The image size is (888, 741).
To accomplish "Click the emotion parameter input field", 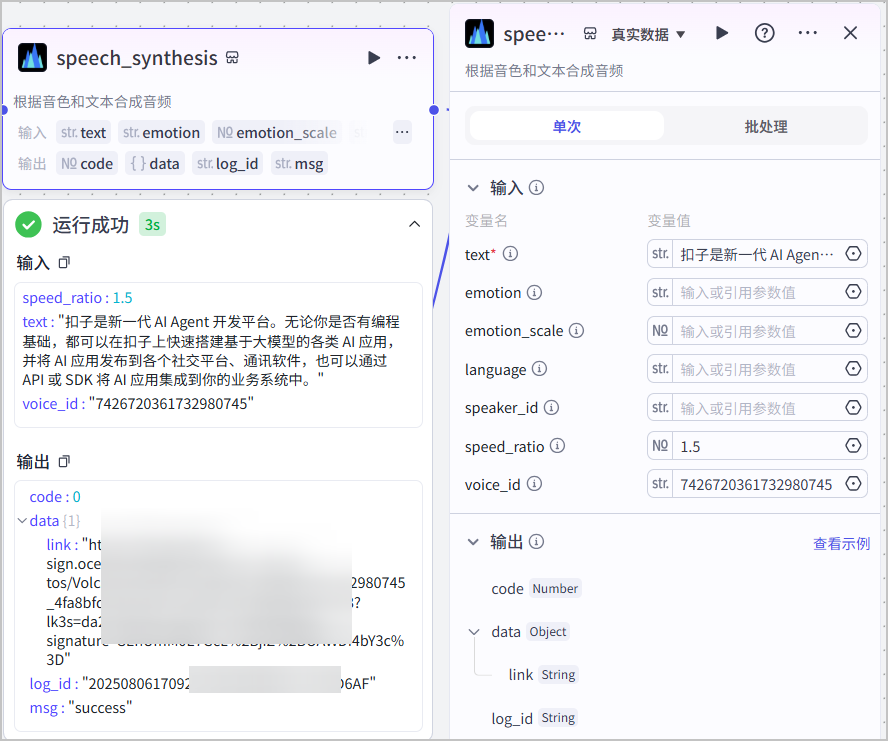I will (x=757, y=292).
